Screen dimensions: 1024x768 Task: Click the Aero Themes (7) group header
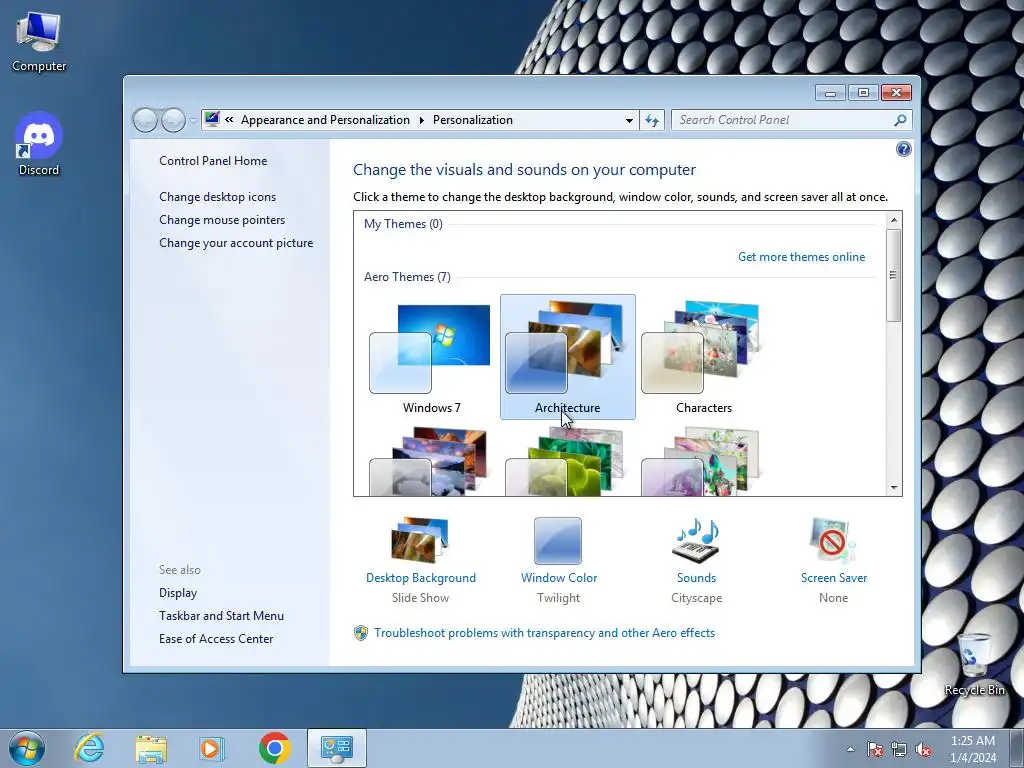(407, 277)
